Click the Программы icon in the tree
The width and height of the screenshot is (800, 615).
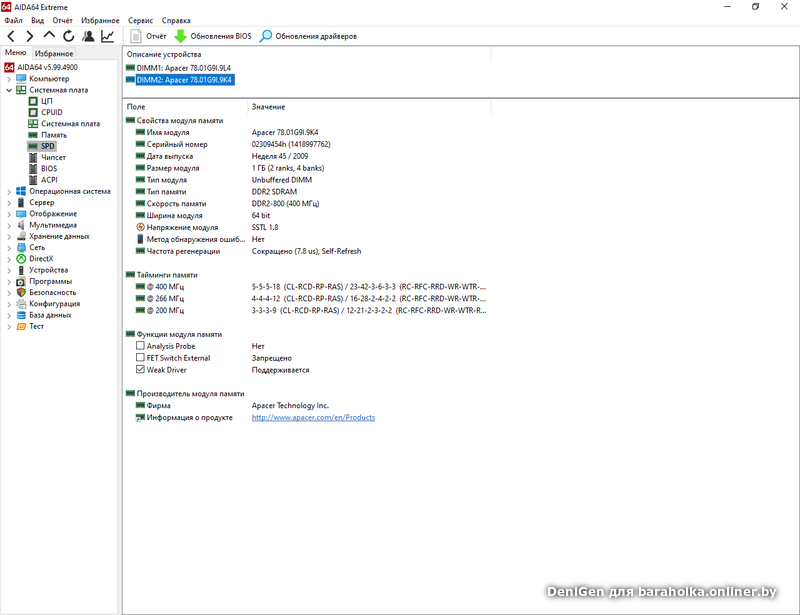coord(21,281)
